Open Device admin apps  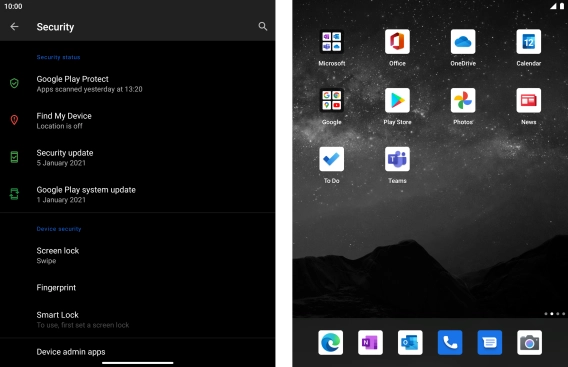138,352
